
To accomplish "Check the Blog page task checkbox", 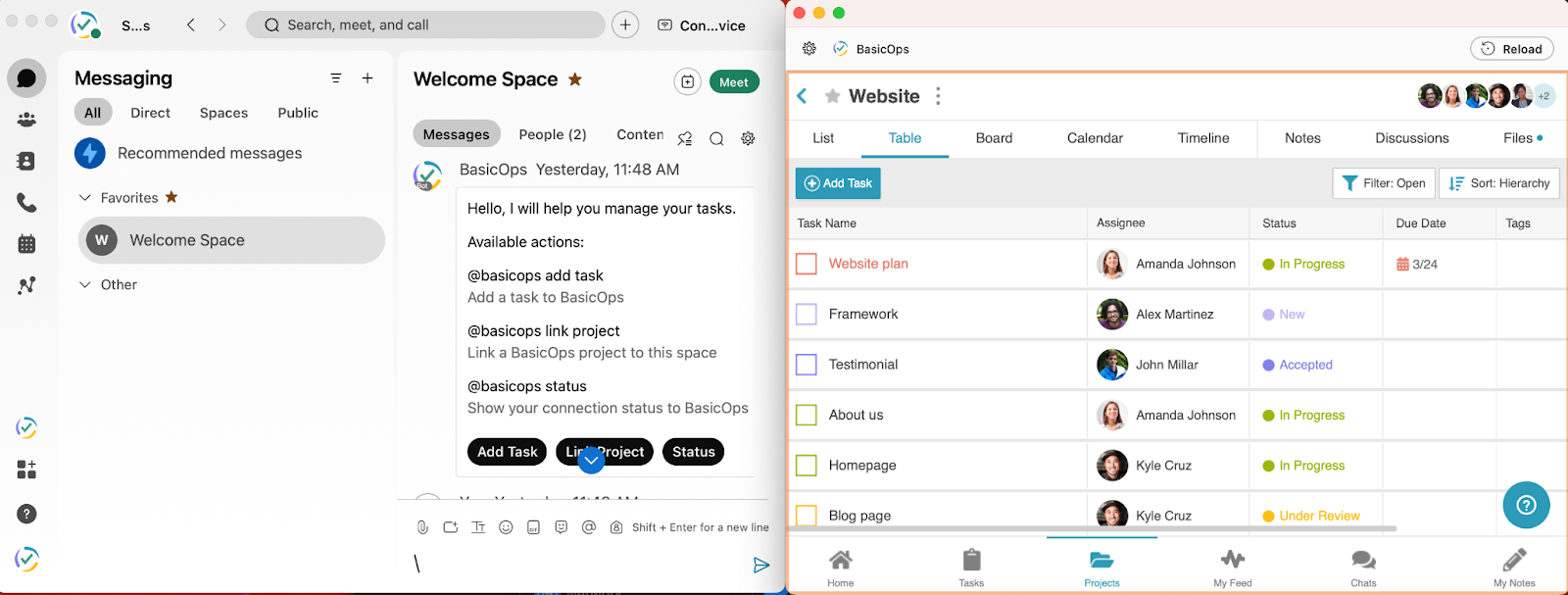I will click(807, 516).
